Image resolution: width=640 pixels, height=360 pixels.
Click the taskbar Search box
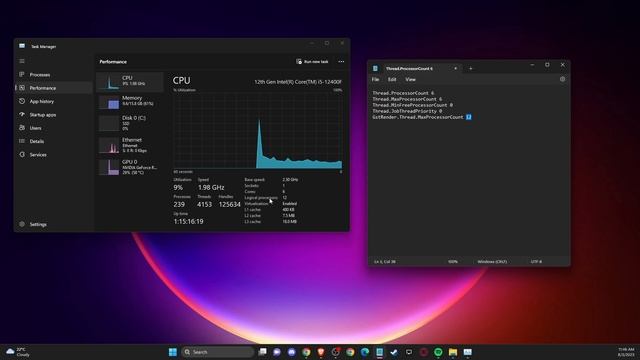(218, 352)
